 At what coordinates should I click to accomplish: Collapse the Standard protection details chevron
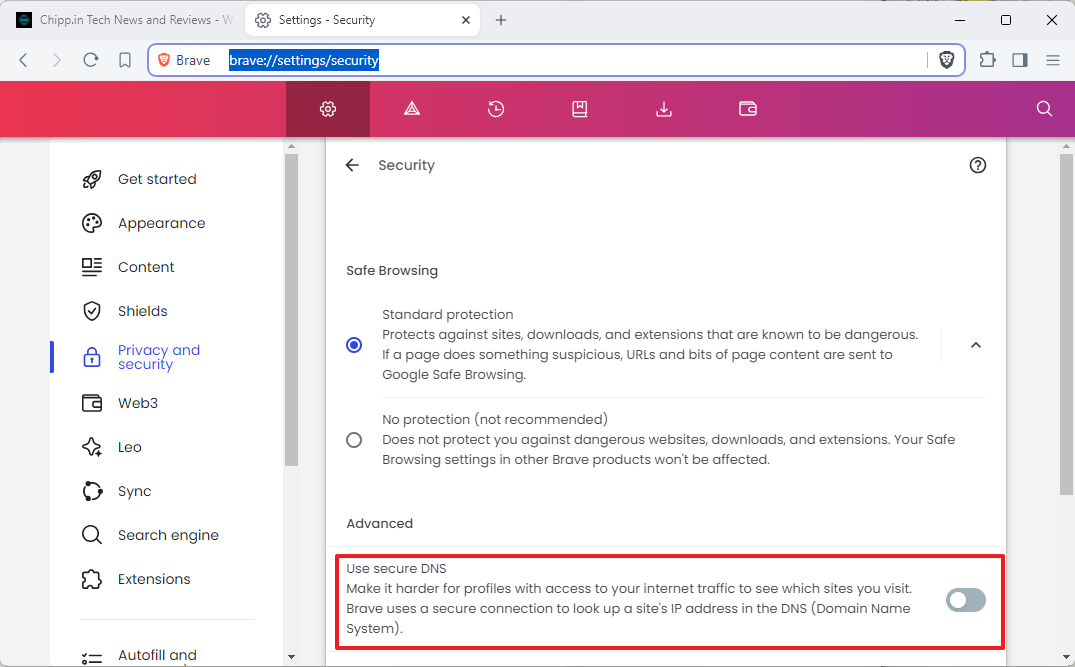click(976, 345)
